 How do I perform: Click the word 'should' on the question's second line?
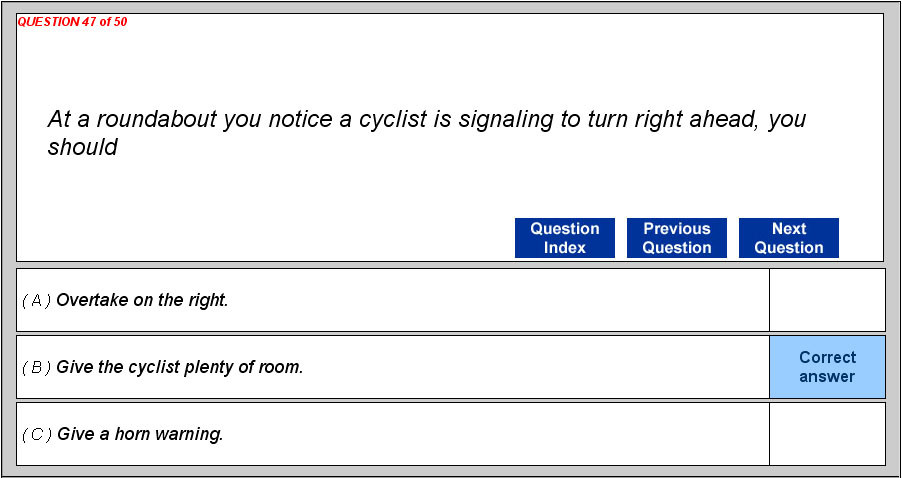(x=82, y=148)
